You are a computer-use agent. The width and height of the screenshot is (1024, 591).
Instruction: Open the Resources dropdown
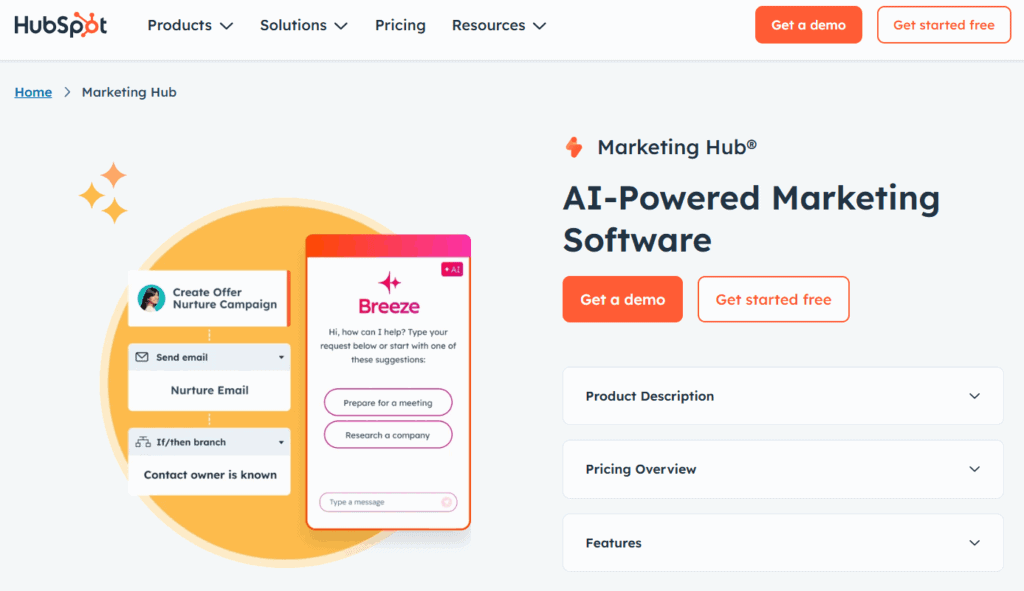(498, 25)
